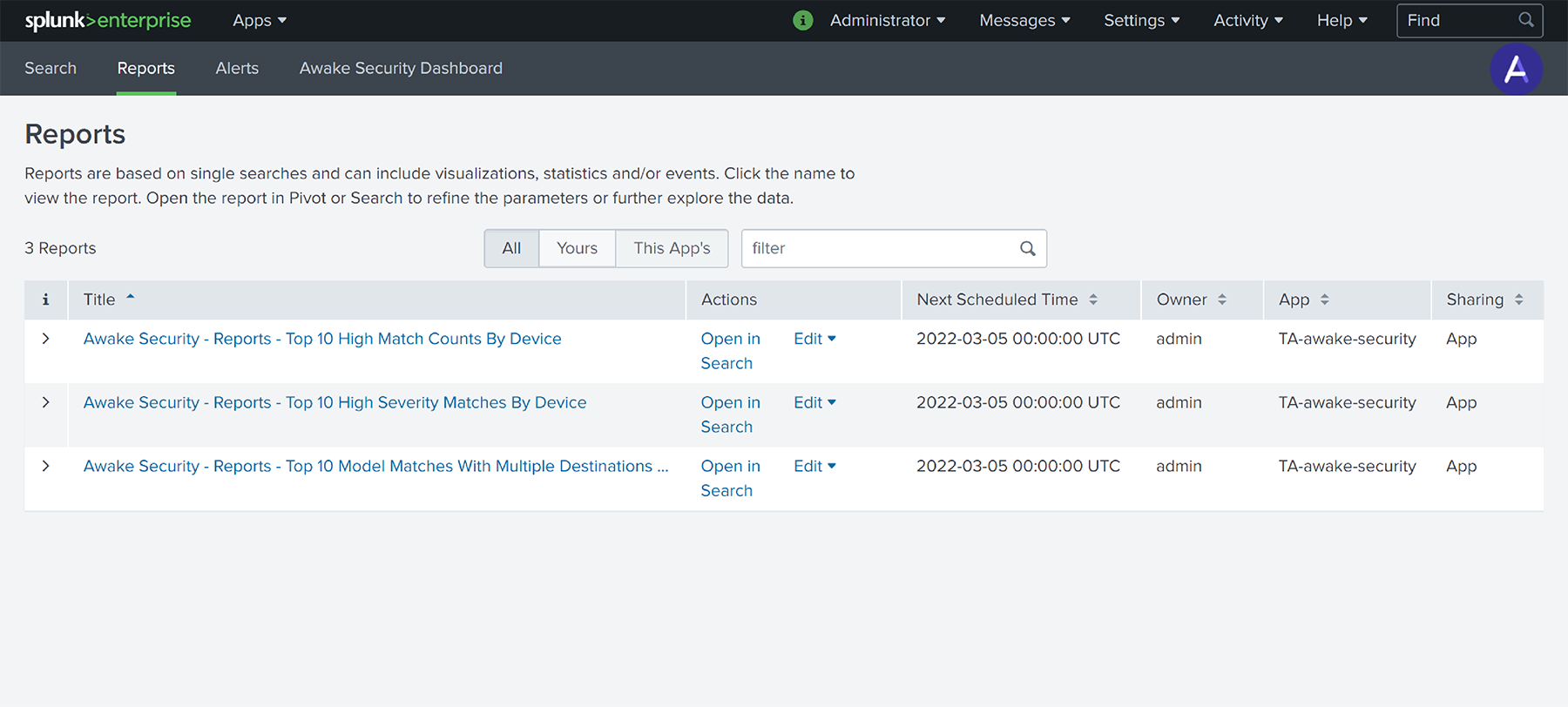This screenshot has width=1568, height=707.
Task: Expand the Model Matches Multiple Destinations row
Action: 45,466
